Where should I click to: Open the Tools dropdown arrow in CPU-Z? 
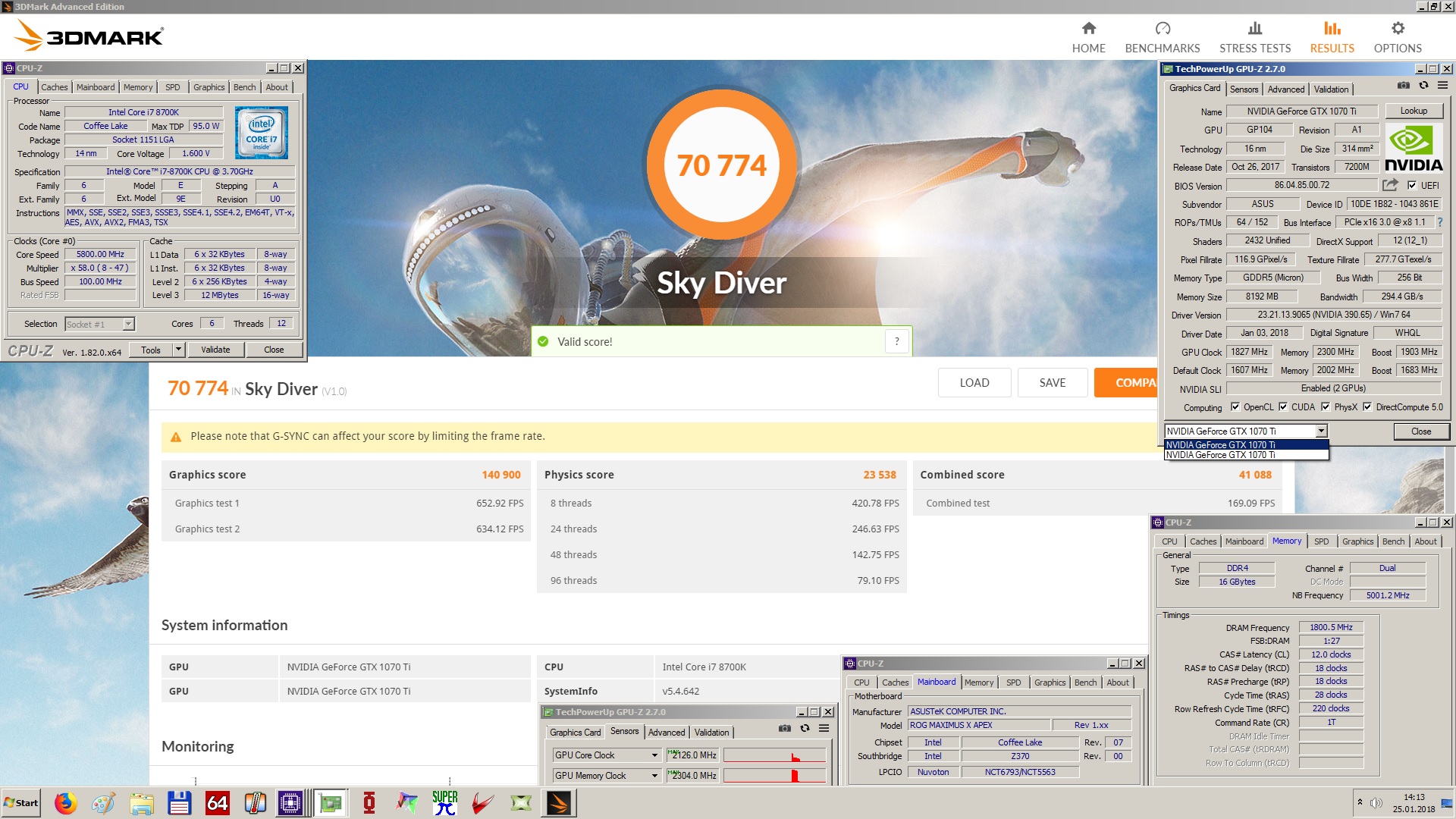pos(178,350)
